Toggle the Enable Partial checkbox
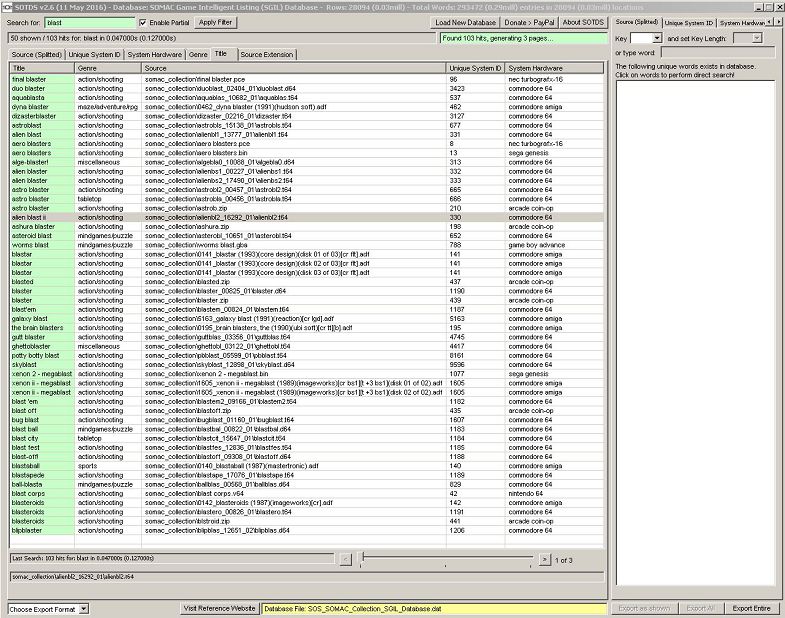The width and height of the screenshot is (785, 618). [x=142, y=22]
